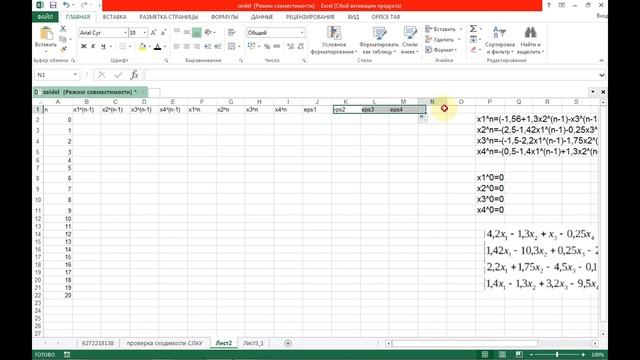
Task: Open the ФАЙЛ (File) tab
Action: 45,17
